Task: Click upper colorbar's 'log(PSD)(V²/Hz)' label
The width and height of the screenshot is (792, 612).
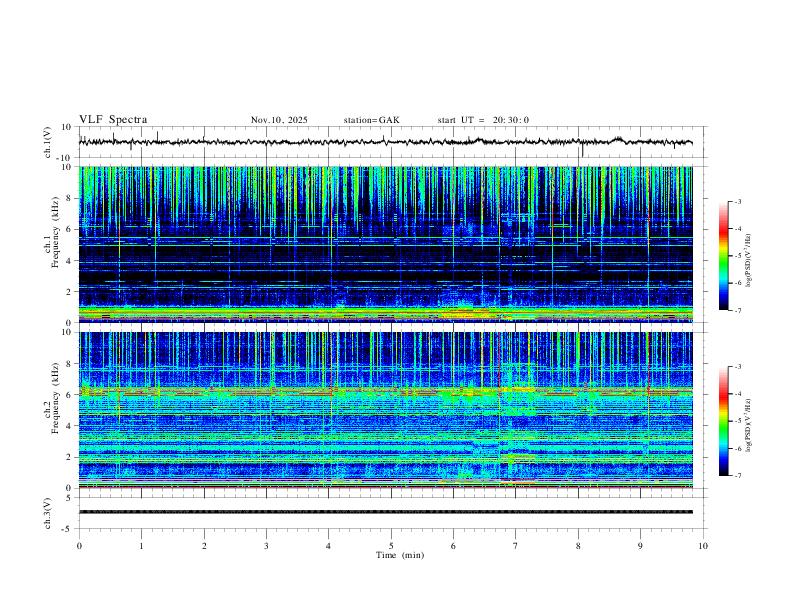Action: click(x=749, y=260)
